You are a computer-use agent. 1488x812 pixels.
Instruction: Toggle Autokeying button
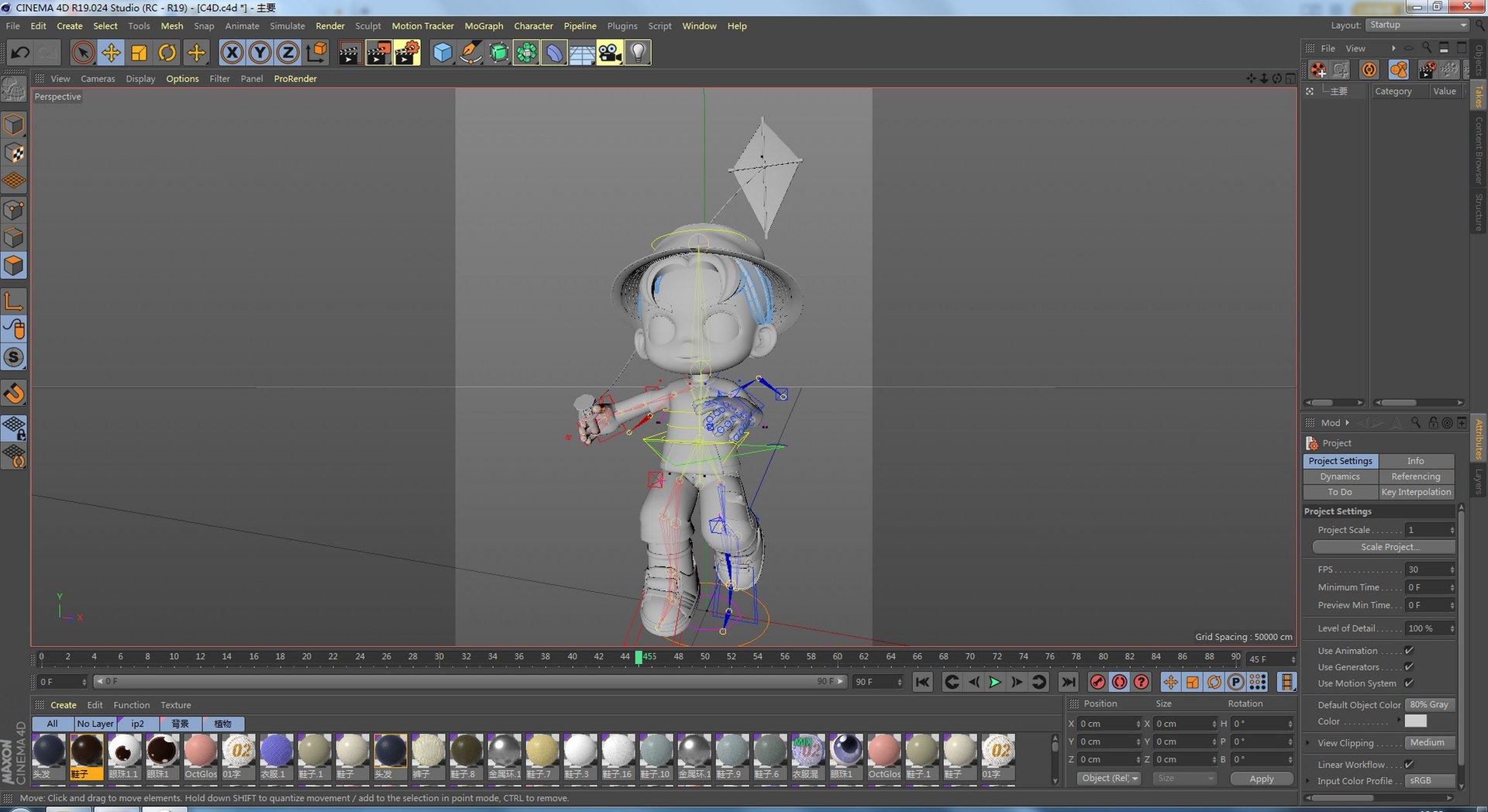coord(1119,682)
